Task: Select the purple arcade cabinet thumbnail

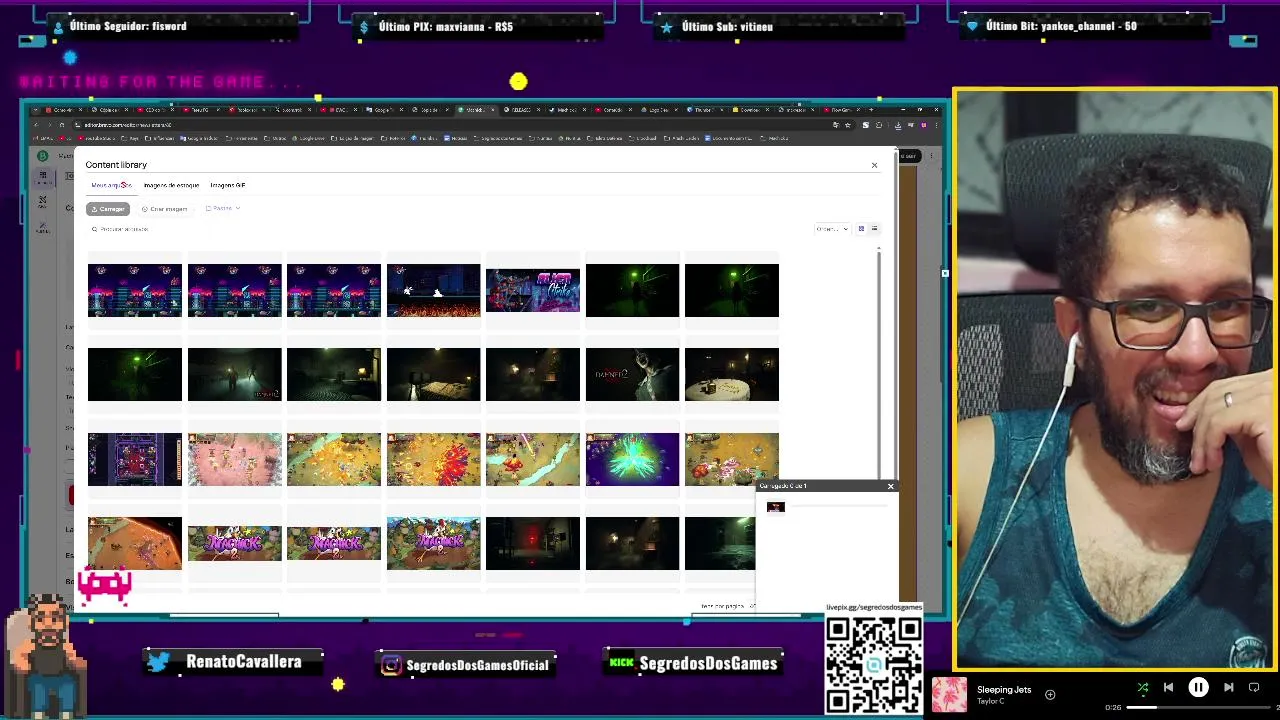Action: click(135, 459)
